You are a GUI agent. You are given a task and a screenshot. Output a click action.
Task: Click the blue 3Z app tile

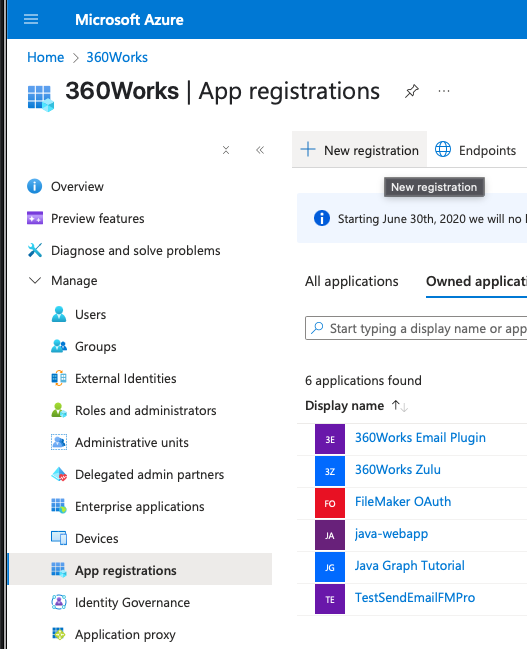point(330,471)
